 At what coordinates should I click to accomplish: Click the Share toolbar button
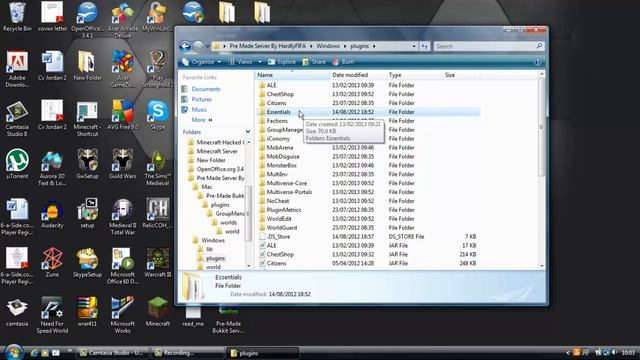[x=314, y=62]
